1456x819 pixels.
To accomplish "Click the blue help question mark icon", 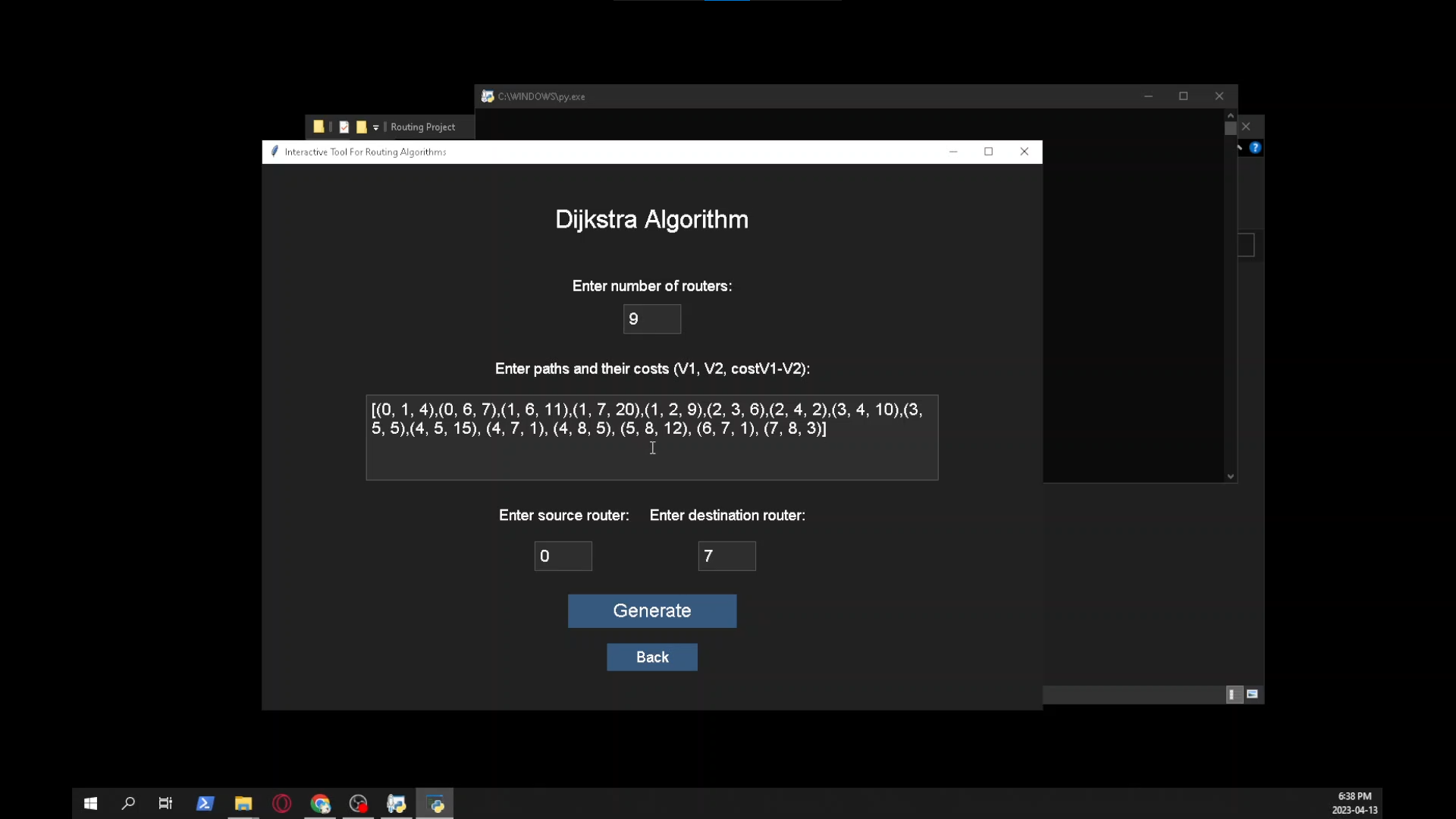I will point(1255,148).
